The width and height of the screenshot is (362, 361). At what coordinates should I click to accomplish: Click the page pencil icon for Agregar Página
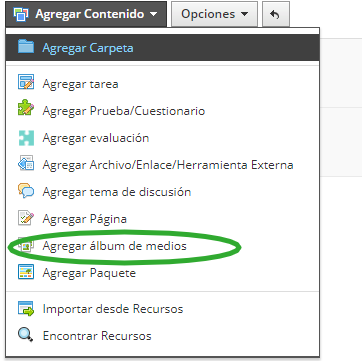tap(26, 218)
